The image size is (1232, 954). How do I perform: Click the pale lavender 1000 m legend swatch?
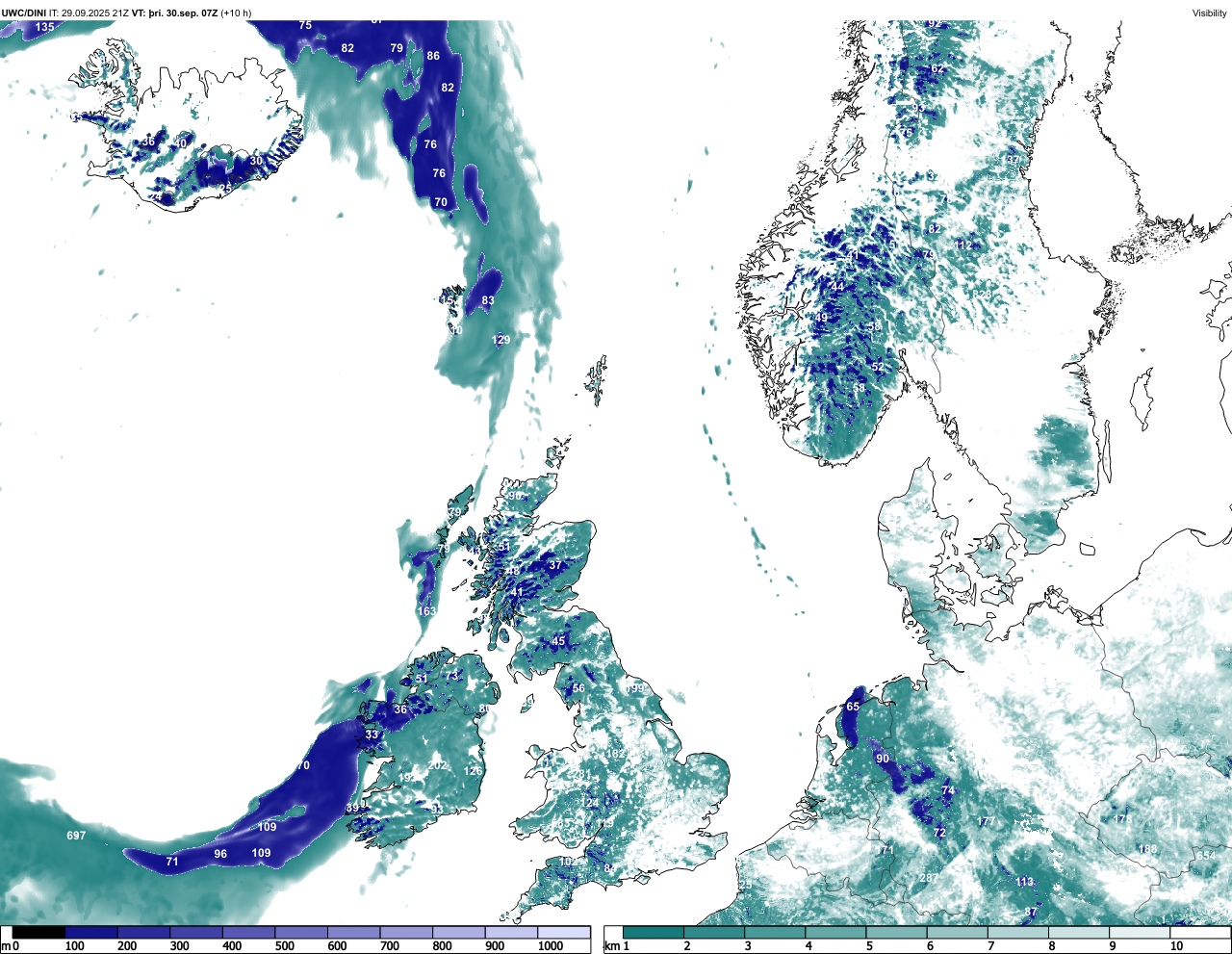pyautogui.click(x=564, y=933)
